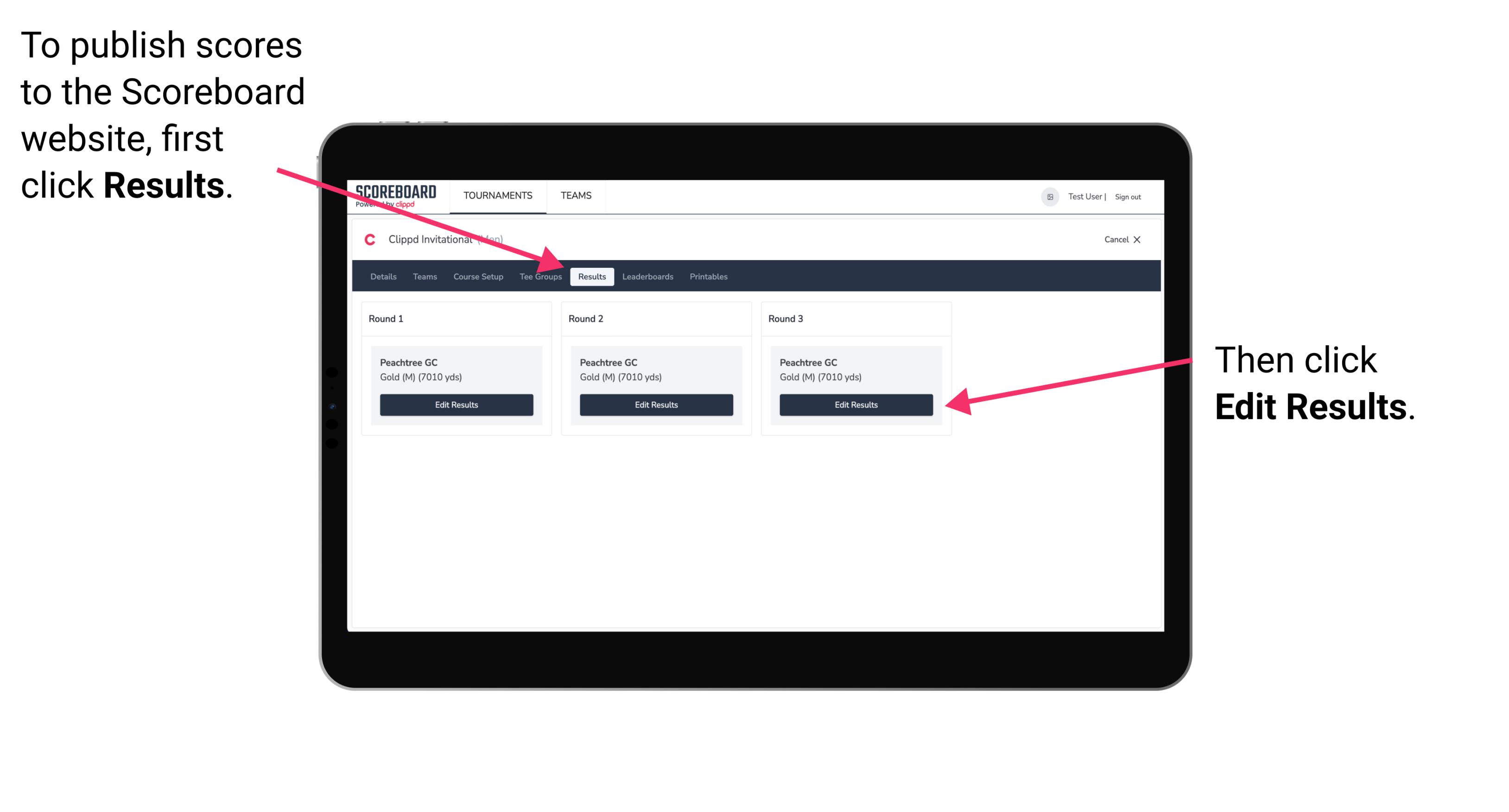Screen dimensions: 1509x812
Task: Select the Leaderboards tab
Action: [x=647, y=276]
